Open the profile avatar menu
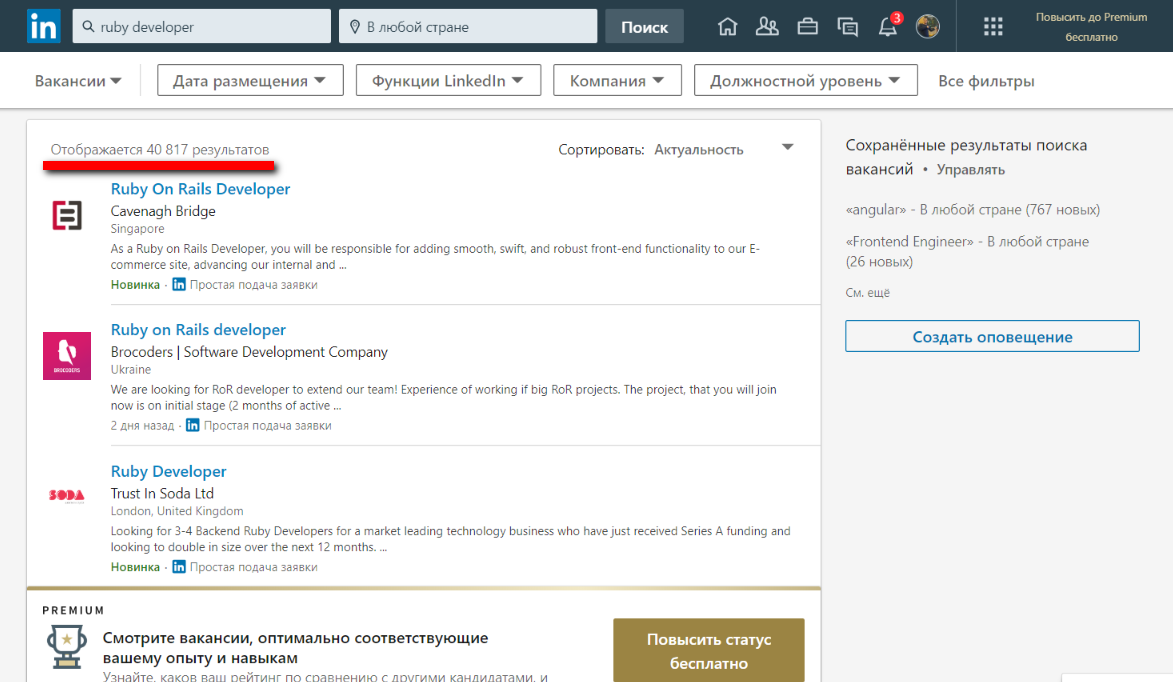The height and width of the screenshot is (682, 1173). click(x=928, y=27)
